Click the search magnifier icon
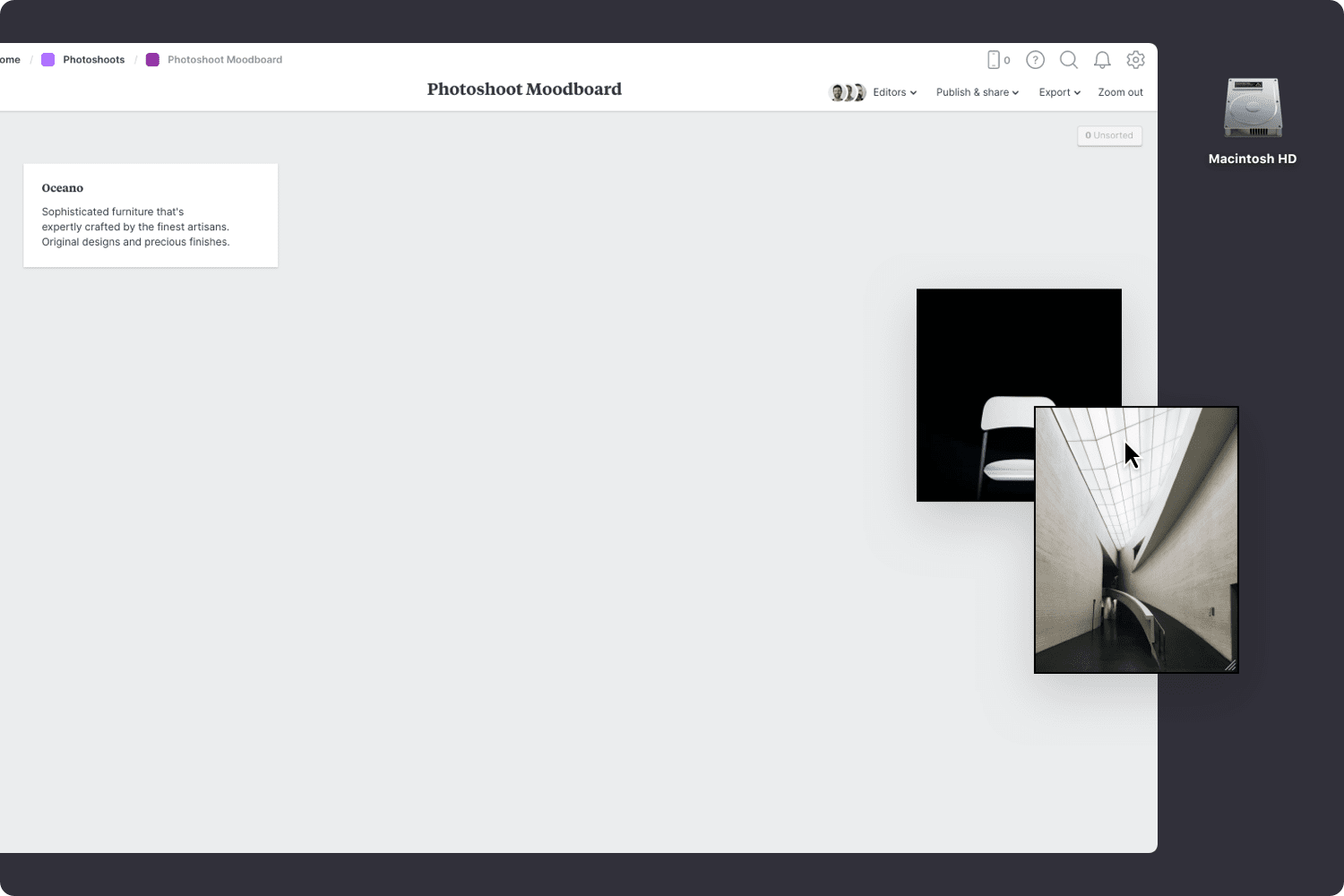The image size is (1344, 896). 1069,59
